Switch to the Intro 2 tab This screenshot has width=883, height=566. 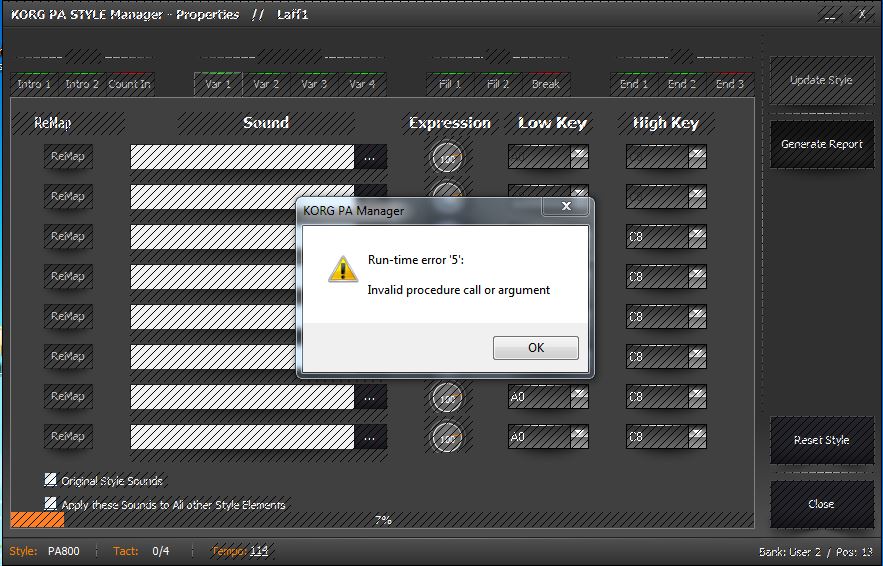tap(82, 84)
